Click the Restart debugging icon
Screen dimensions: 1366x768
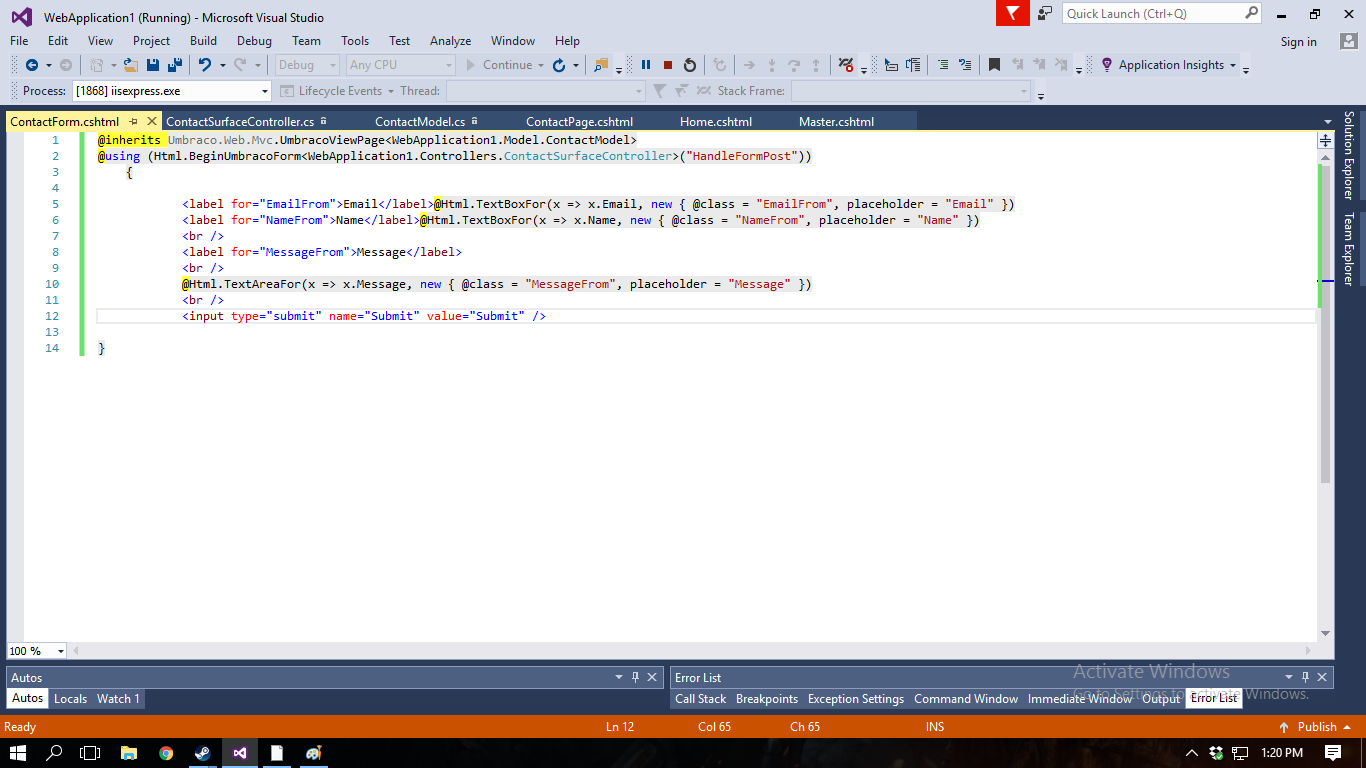(690, 65)
